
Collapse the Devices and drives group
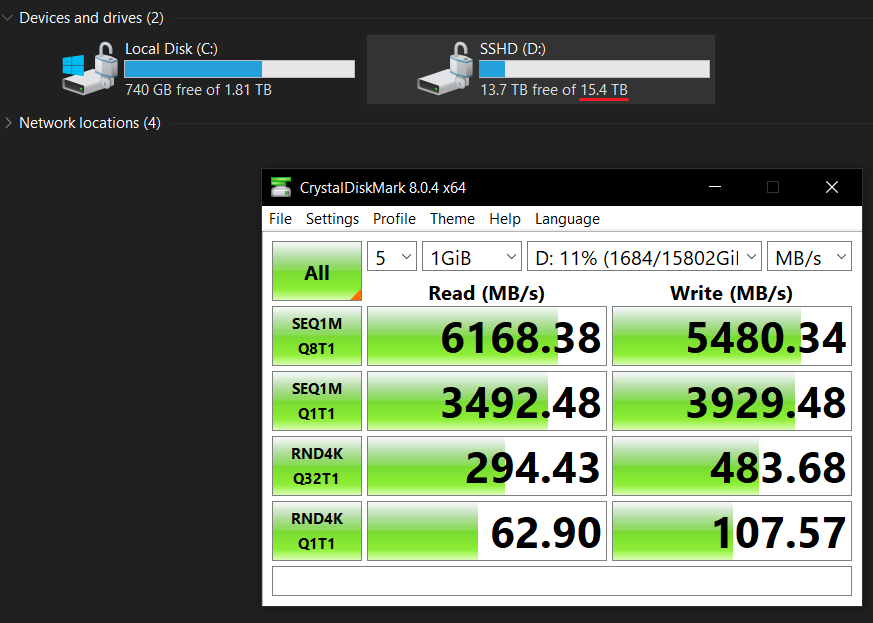[8, 18]
